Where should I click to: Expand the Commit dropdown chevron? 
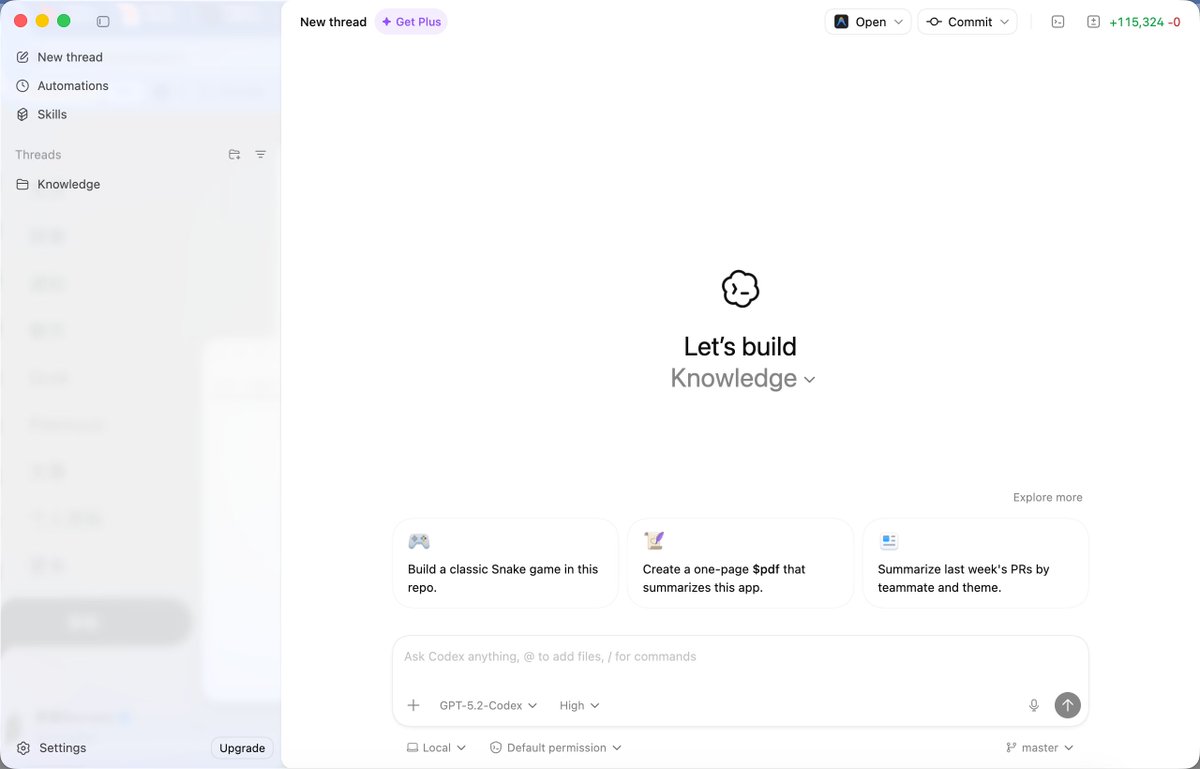[x=1004, y=22]
